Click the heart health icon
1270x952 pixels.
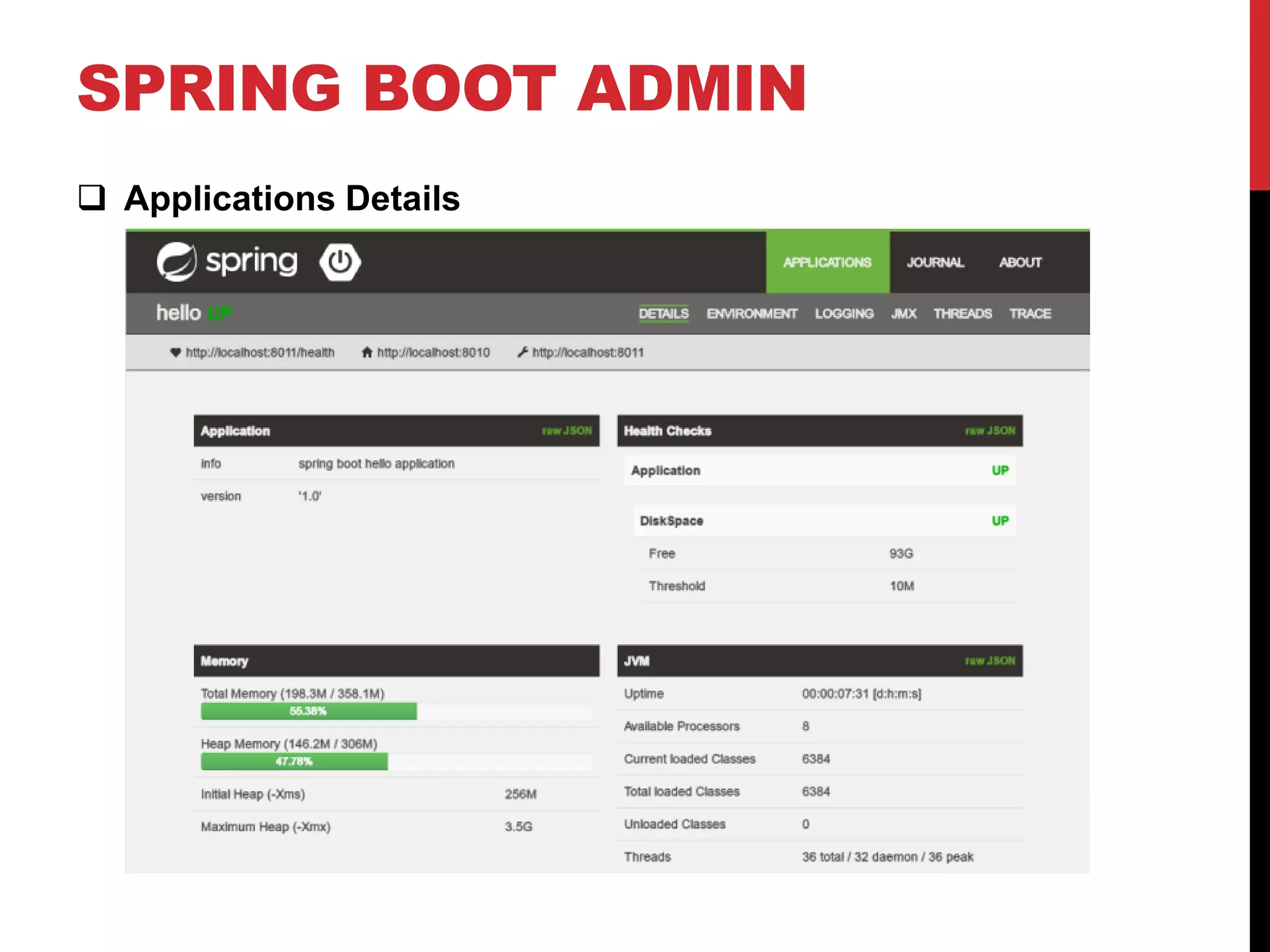click(x=175, y=353)
